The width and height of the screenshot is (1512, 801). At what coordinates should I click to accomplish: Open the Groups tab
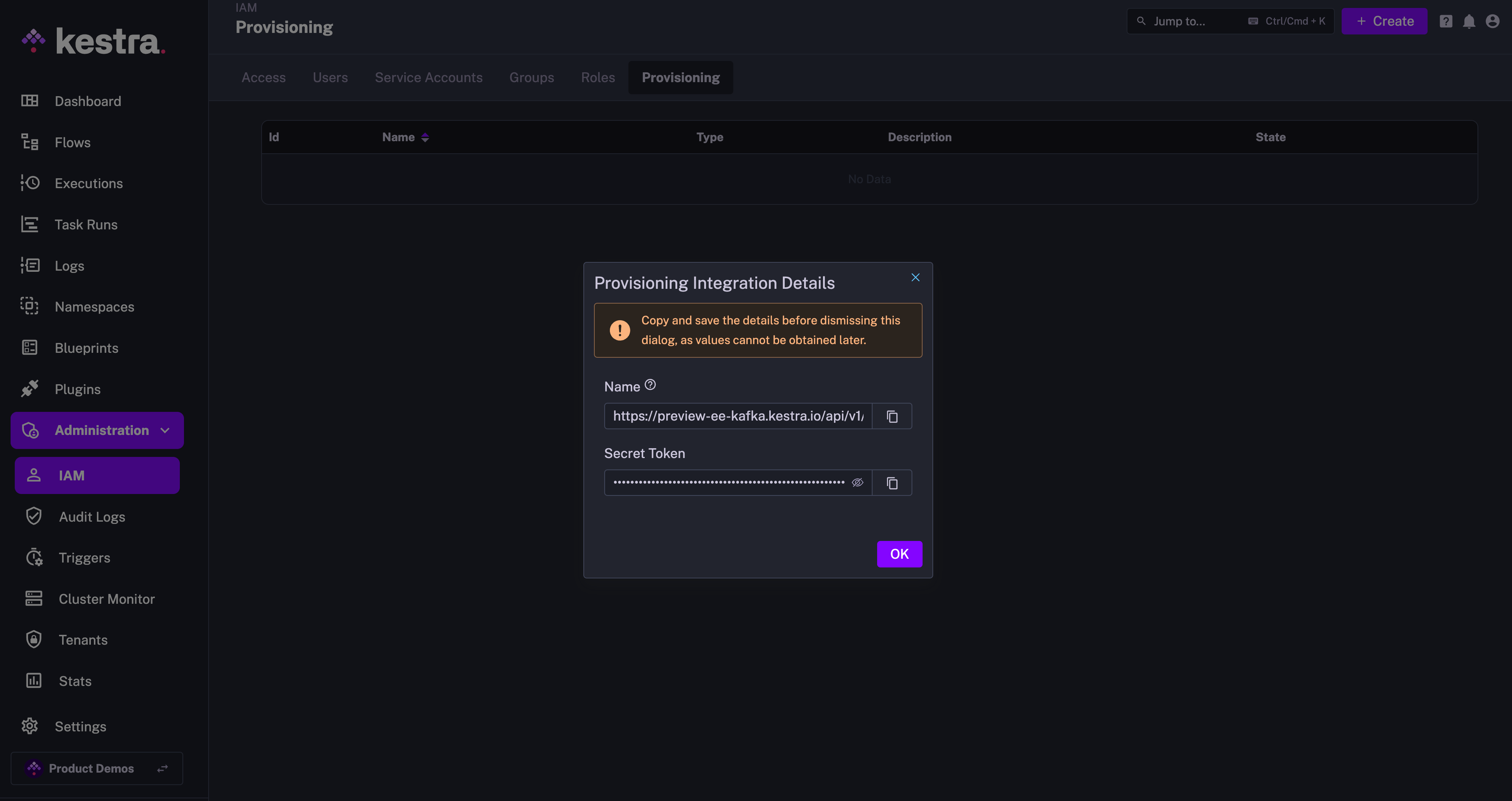531,78
